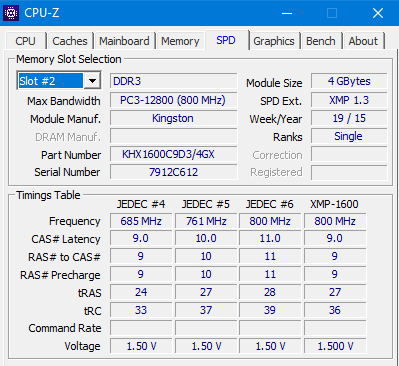Open the Memory tab
The height and width of the screenshot is (366, 399).
(180, 41)
